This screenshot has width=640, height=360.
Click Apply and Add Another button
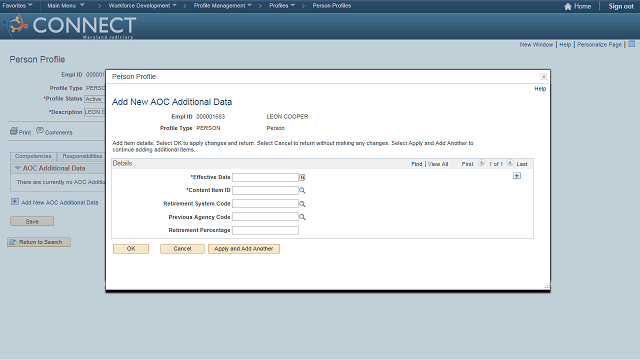[x=244, y=249]
